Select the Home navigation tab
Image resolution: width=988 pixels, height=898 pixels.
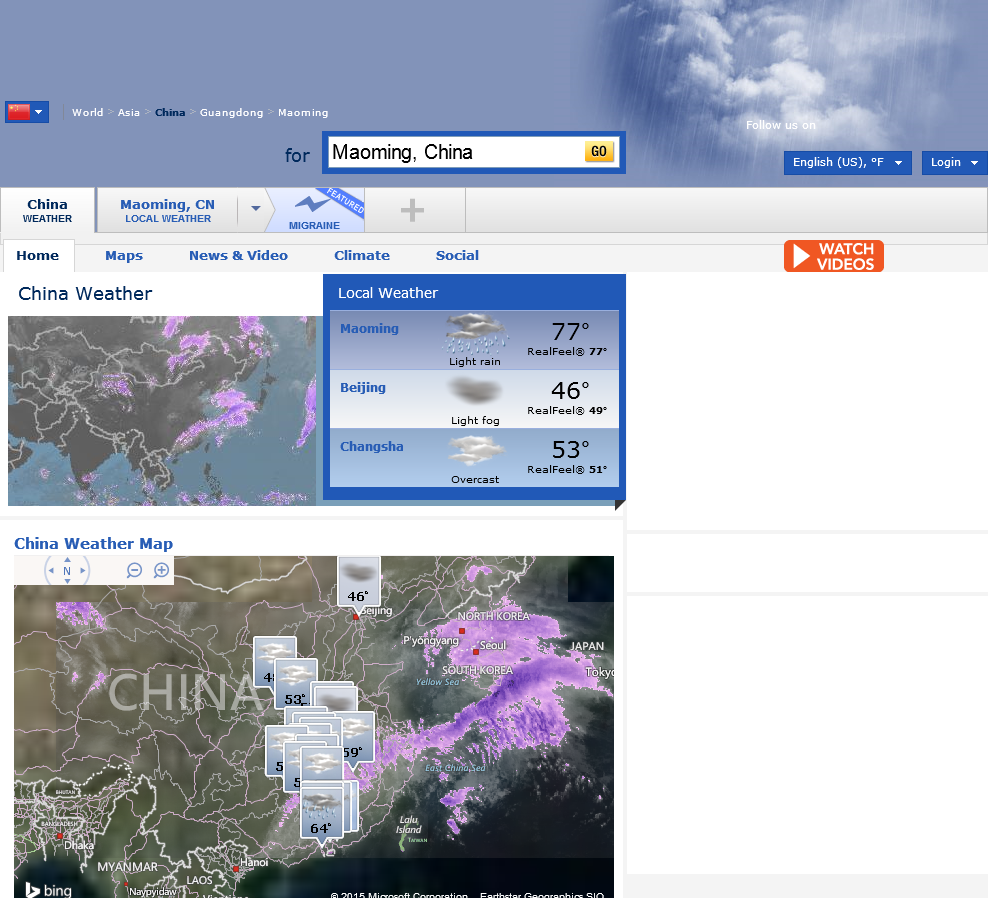coord(38,255)
